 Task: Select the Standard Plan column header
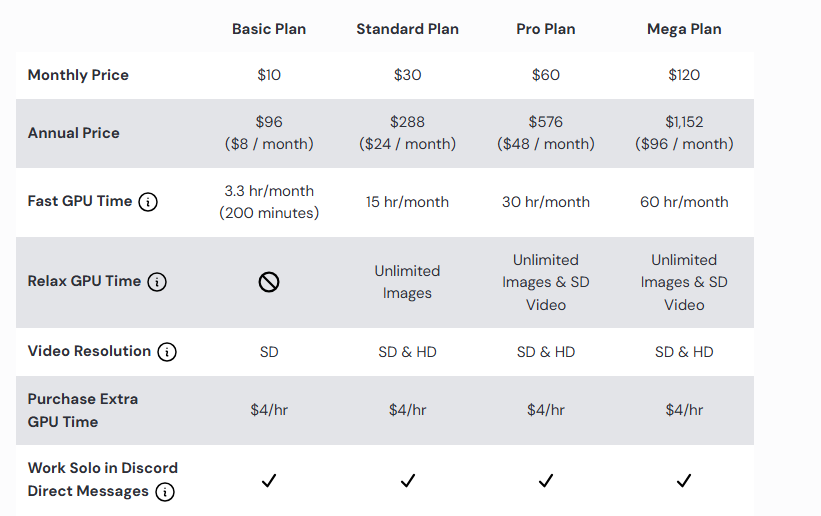[x=407, y=29]
